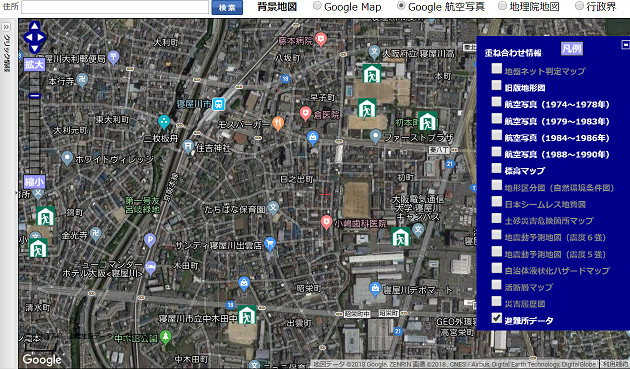Pan the map left with the arrow control
630x369 pixels.
pyautogui.click(x=28, y=37)
